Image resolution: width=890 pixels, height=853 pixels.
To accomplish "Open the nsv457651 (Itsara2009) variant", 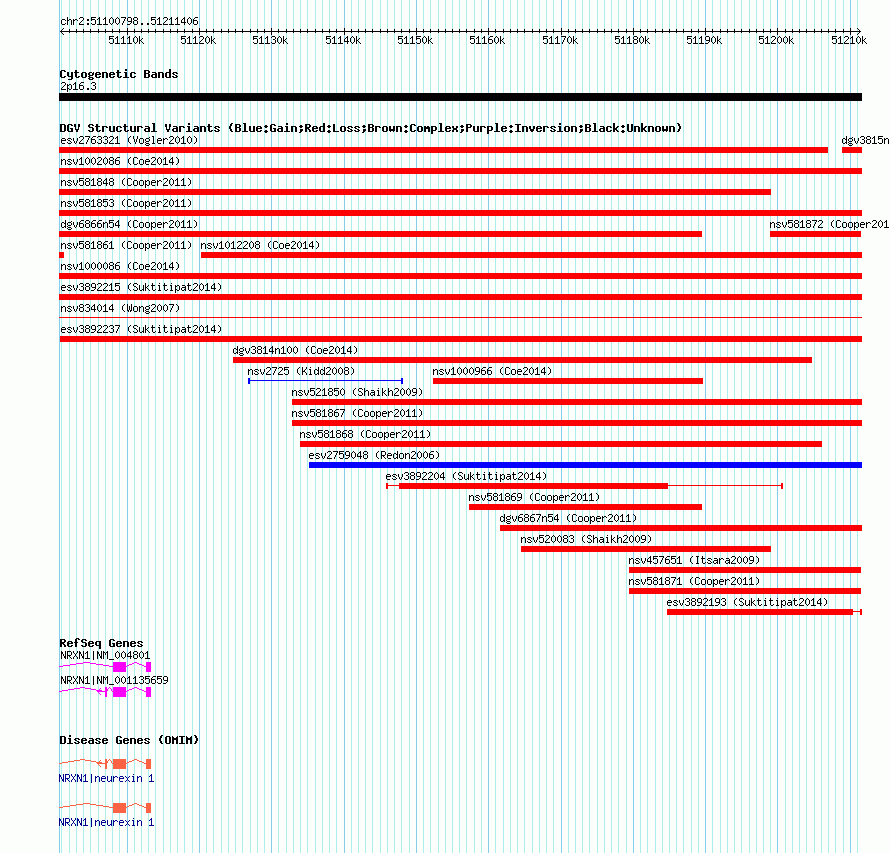I will tap(694, 560).
